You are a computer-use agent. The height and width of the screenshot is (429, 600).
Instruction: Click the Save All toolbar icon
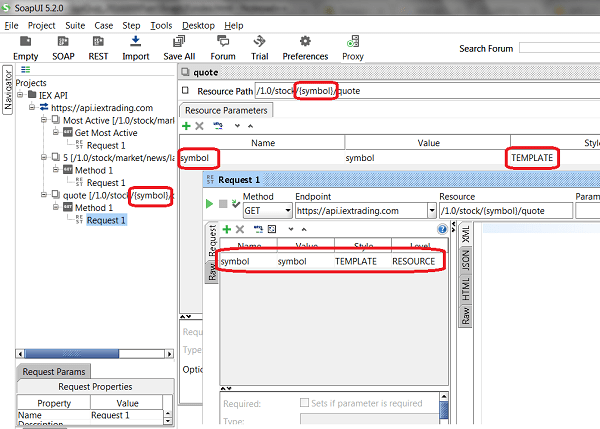(x=179, y=48)
